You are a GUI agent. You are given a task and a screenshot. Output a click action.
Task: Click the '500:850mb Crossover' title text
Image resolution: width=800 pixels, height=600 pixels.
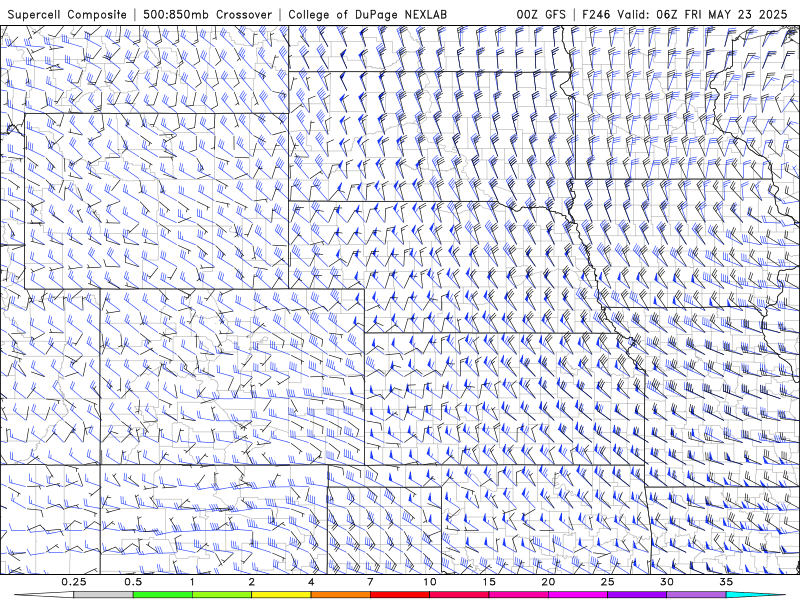click(208, 14)
